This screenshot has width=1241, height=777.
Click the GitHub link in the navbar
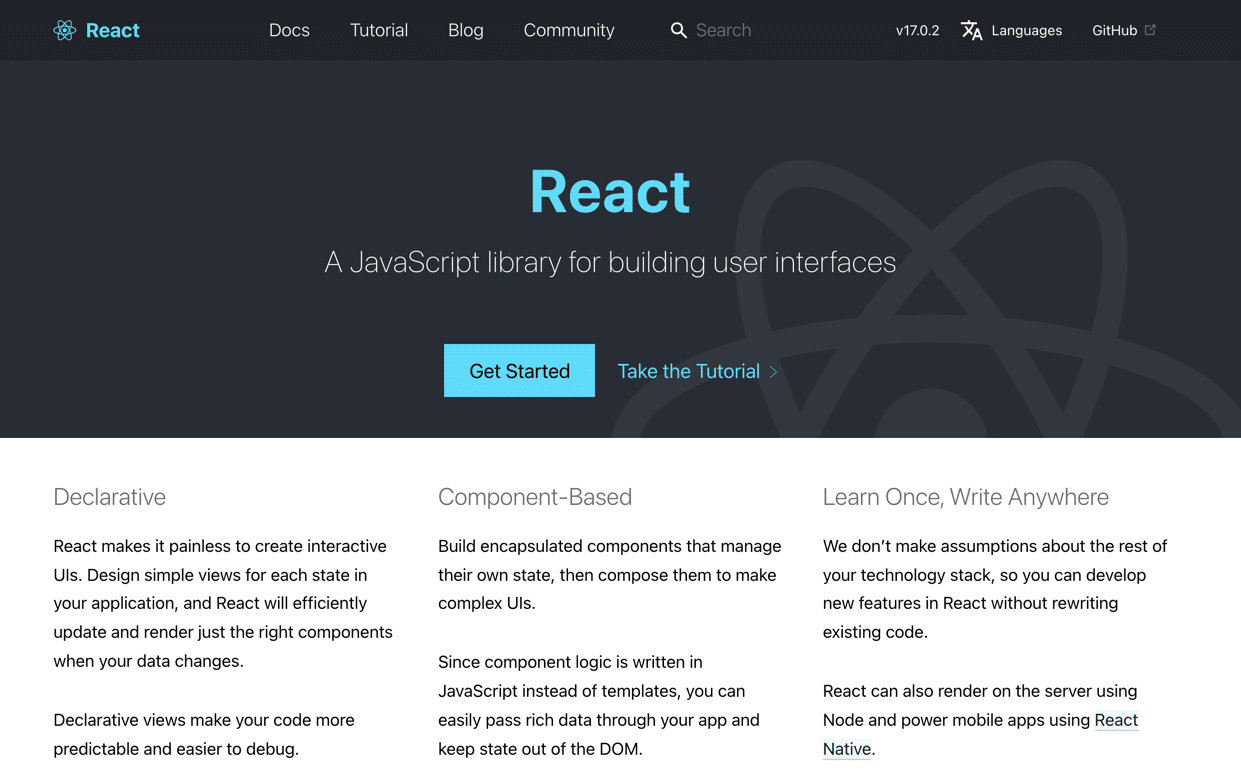(x=1114, y=30)
